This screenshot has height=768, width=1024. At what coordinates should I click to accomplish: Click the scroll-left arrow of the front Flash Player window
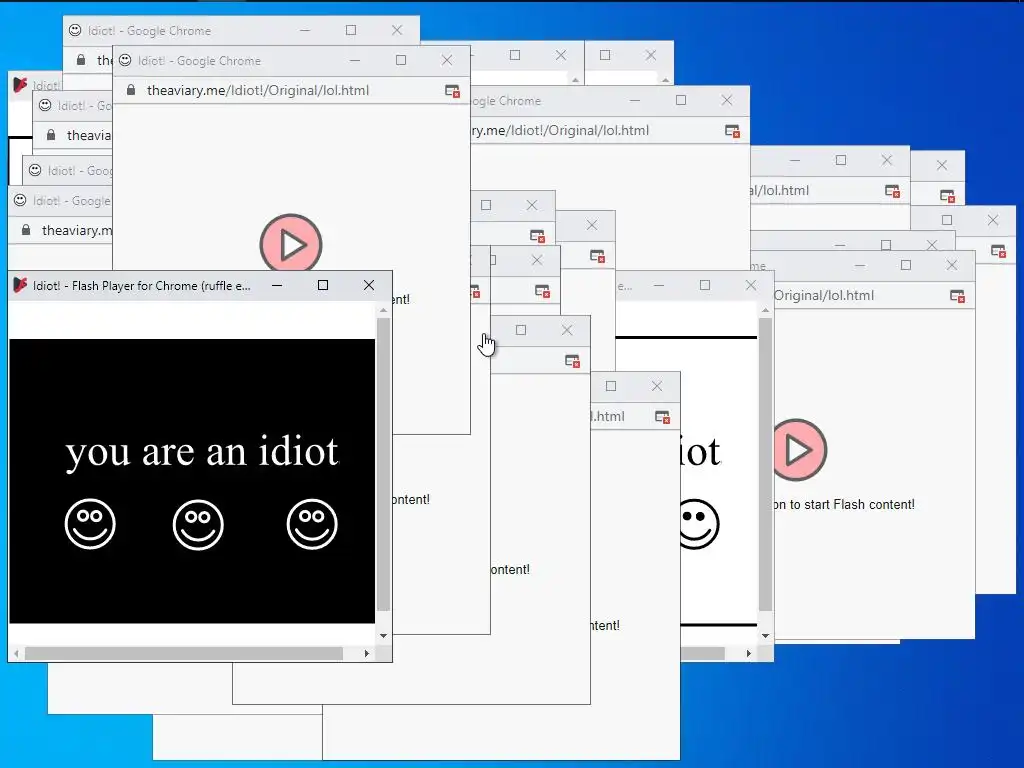click(x=16, y=653)
